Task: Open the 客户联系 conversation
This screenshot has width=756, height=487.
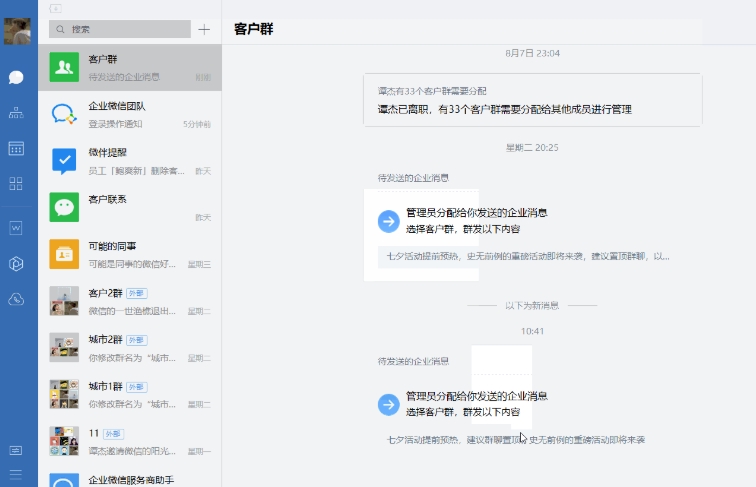Action: pos(130,207)
